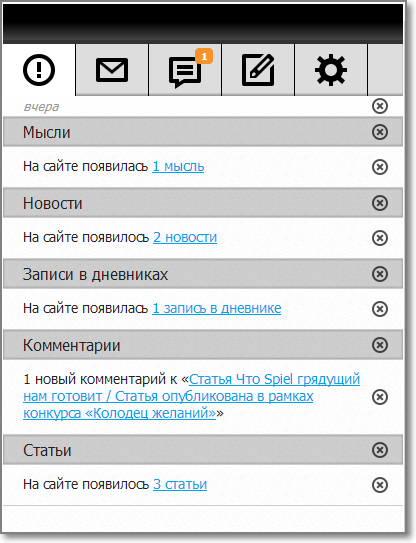The width and height of the screenshot is (416, 543).
Task: Dismiss all notifications from вчера
Action: (x=380, y=106)
